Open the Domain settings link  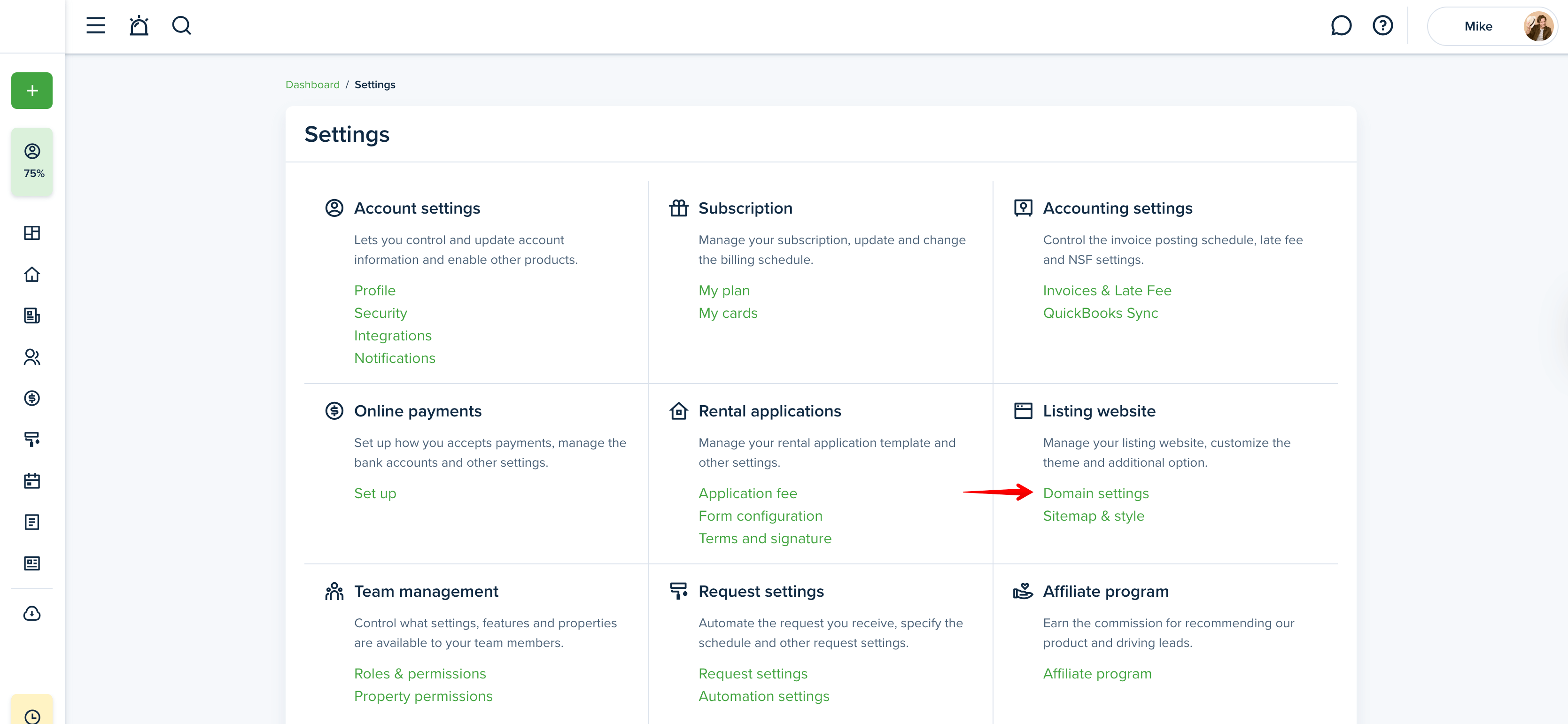click(x=1095, y=493)
